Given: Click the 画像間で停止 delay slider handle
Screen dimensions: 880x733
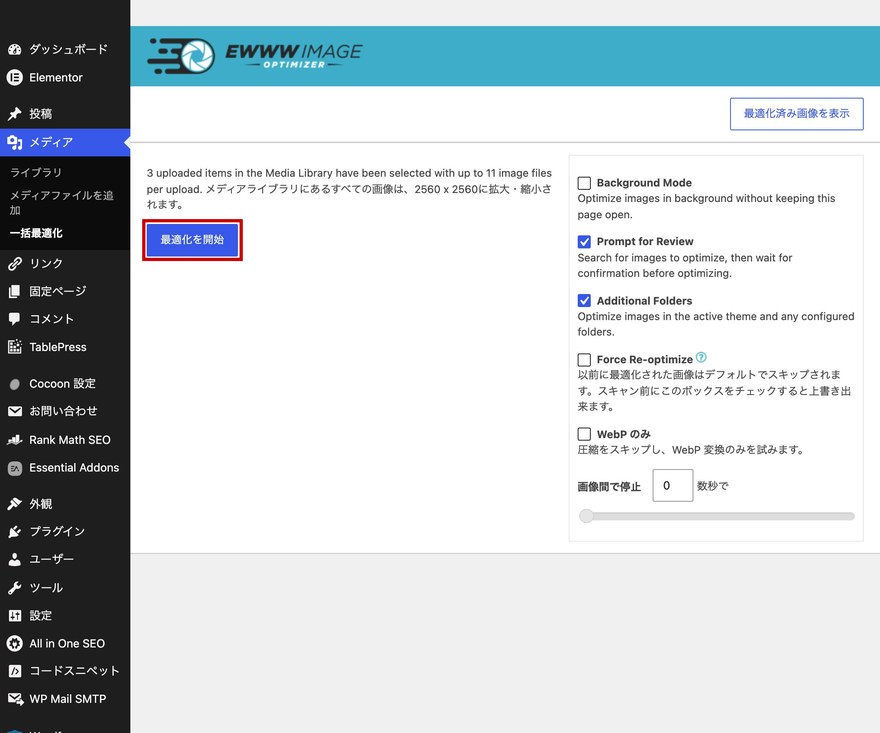Looking at the screenshot, I should 586,516.
